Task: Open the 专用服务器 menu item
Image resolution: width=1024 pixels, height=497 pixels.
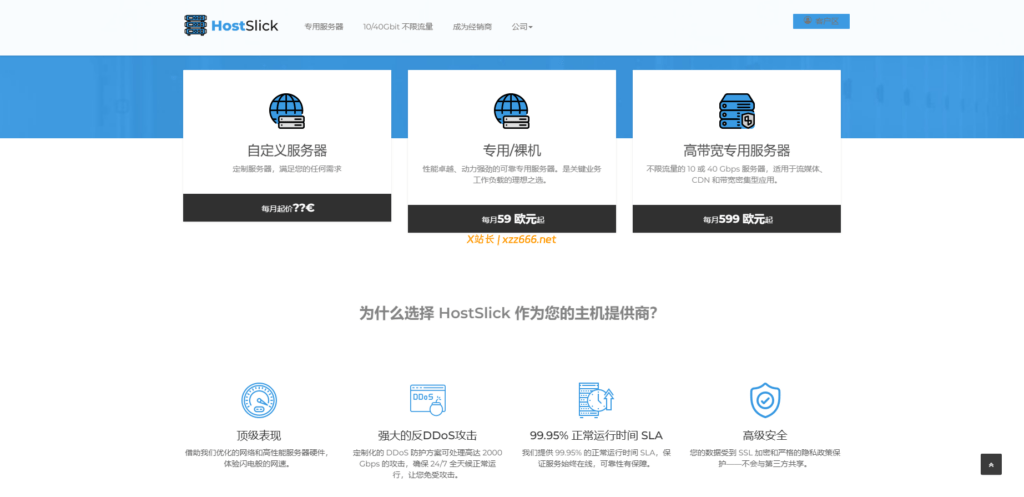Action: 323,27
